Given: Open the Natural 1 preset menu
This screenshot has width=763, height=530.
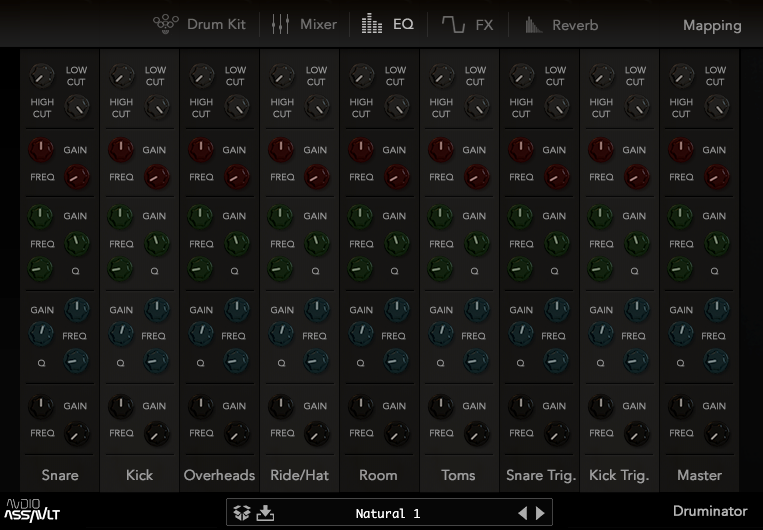Looking at the screenshot, I should 388,513.
